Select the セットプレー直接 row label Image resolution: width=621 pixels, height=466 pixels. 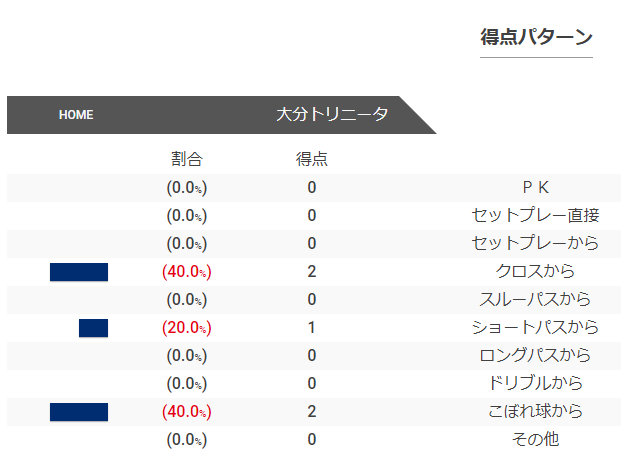pyautogui.click(x=535, y=215)
